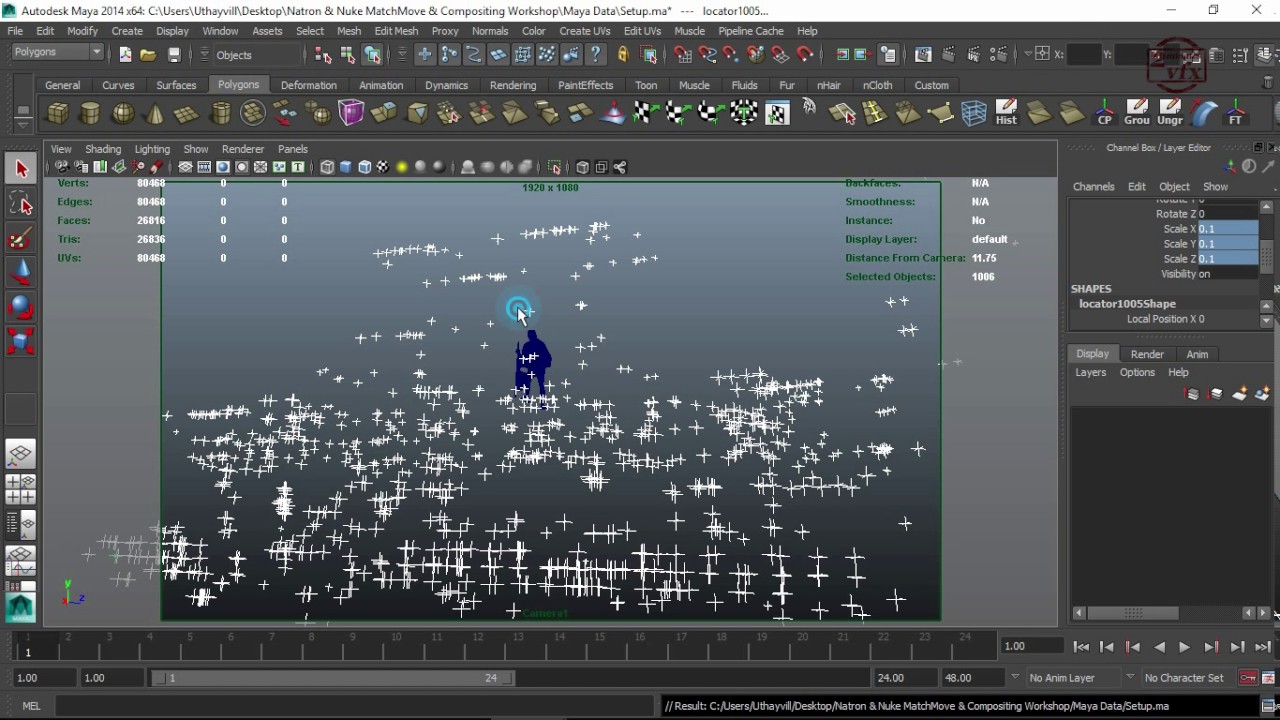
Task: Click the FT shelf button
Action: tap(1236, 113)
